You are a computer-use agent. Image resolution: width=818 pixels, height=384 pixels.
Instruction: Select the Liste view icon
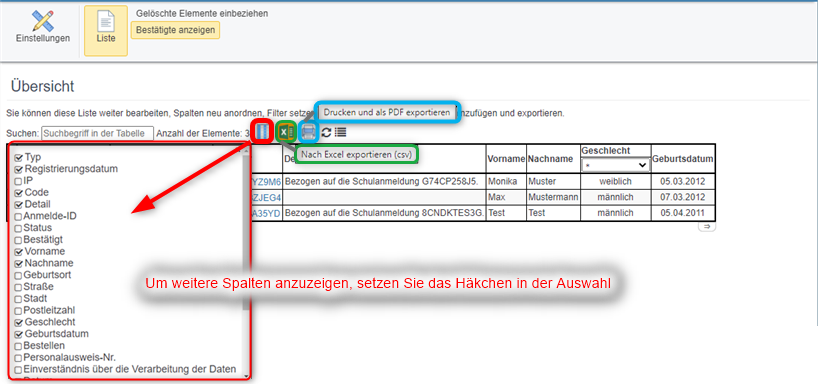pyautogui.click(x=106, y=31)
